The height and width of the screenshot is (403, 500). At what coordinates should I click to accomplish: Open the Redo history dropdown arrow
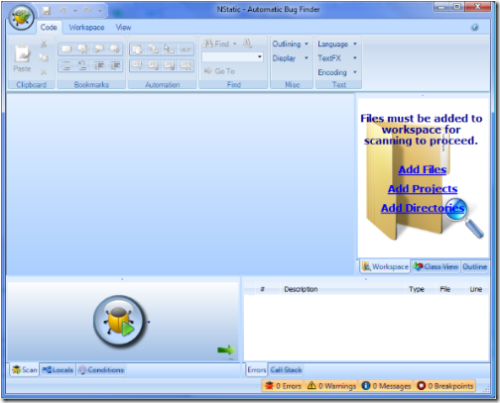pos(100,11)
